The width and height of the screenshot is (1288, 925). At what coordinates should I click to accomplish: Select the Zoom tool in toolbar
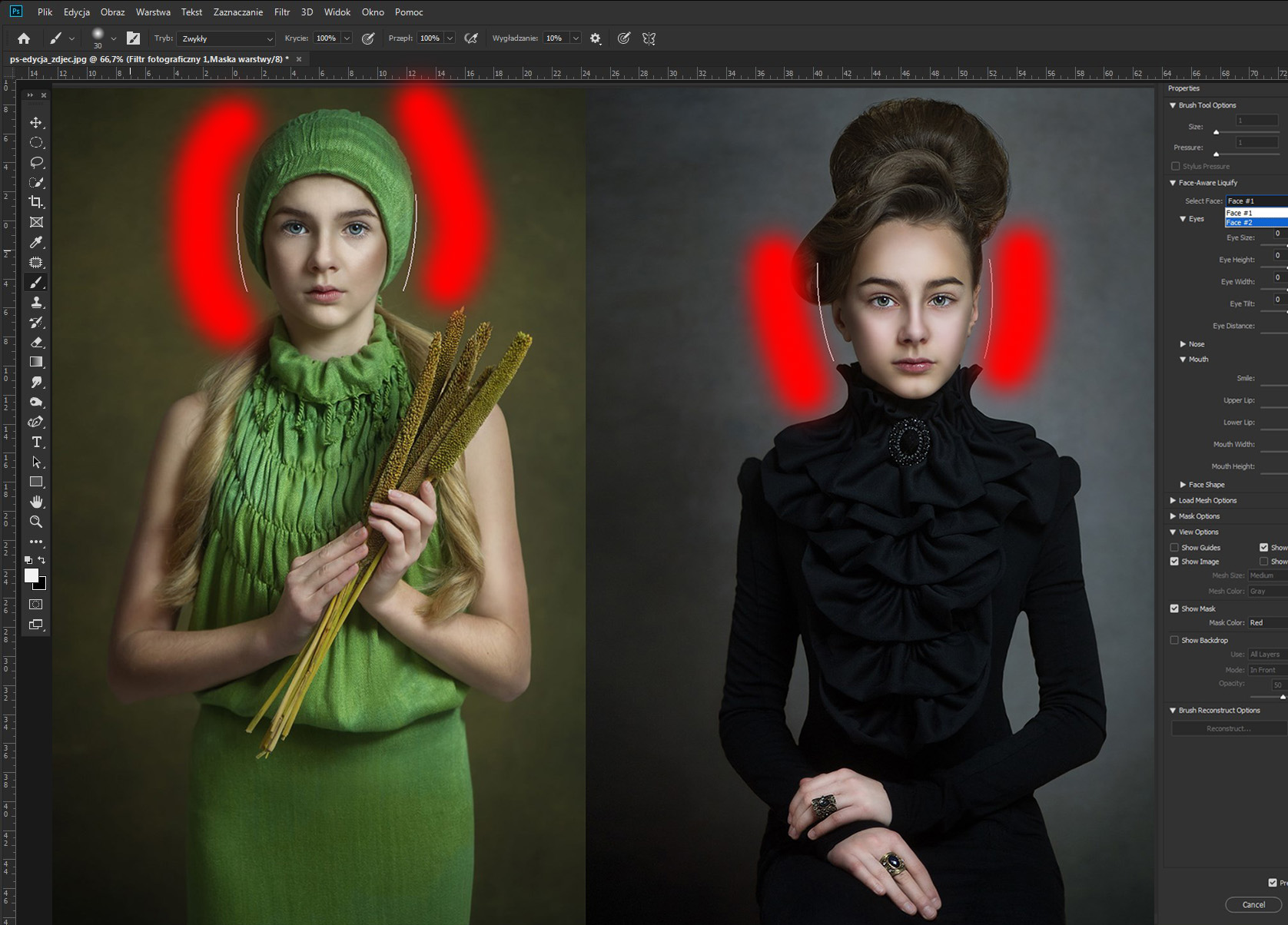36,522
